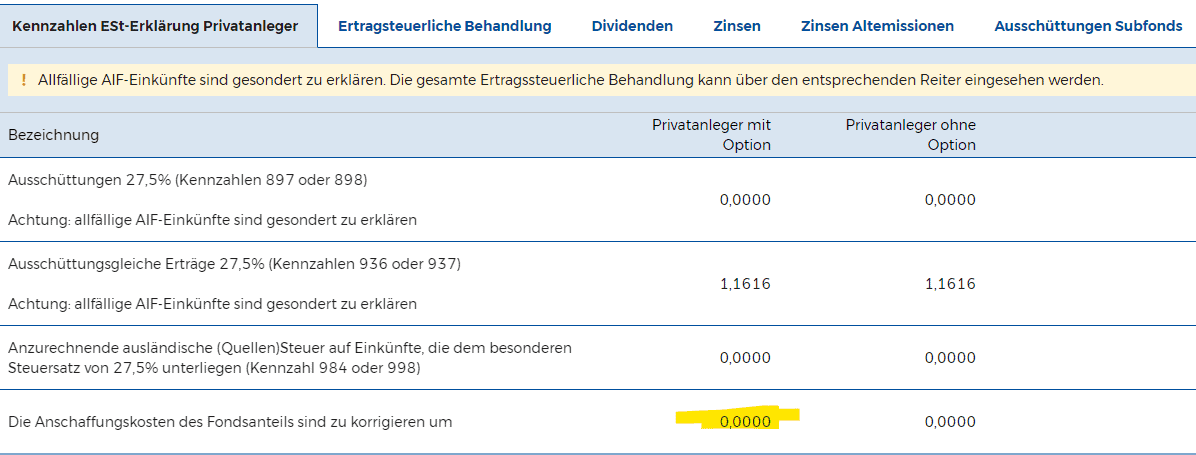Click the AIF-Einkünfte notice banner text

coord(571,80)
